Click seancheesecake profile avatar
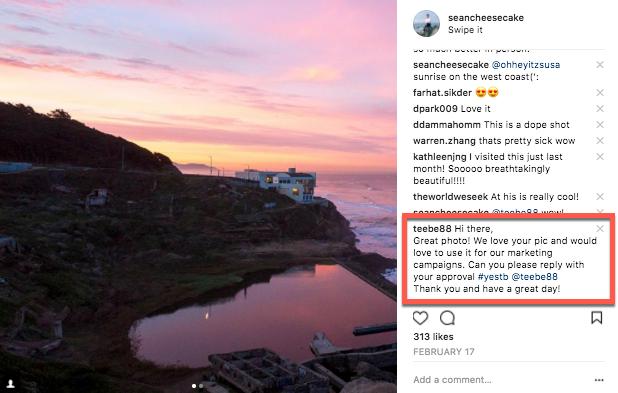 (426, 24)
